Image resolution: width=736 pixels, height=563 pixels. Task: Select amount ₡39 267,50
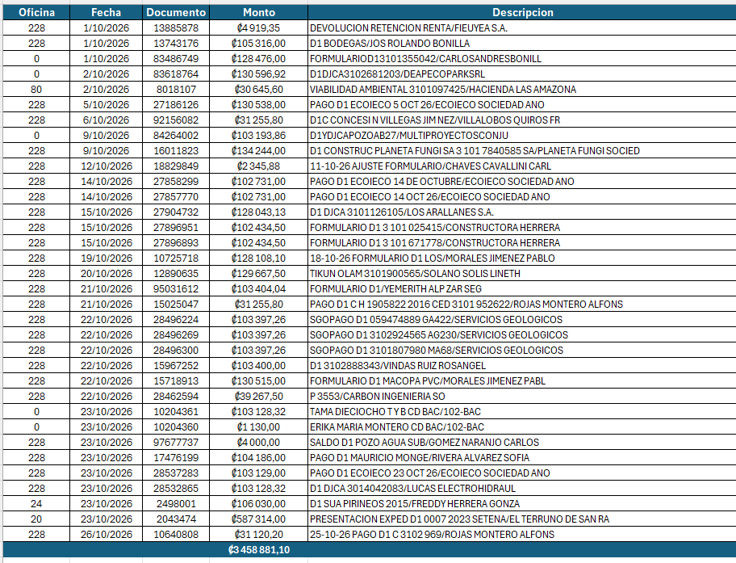pos(259,396)
